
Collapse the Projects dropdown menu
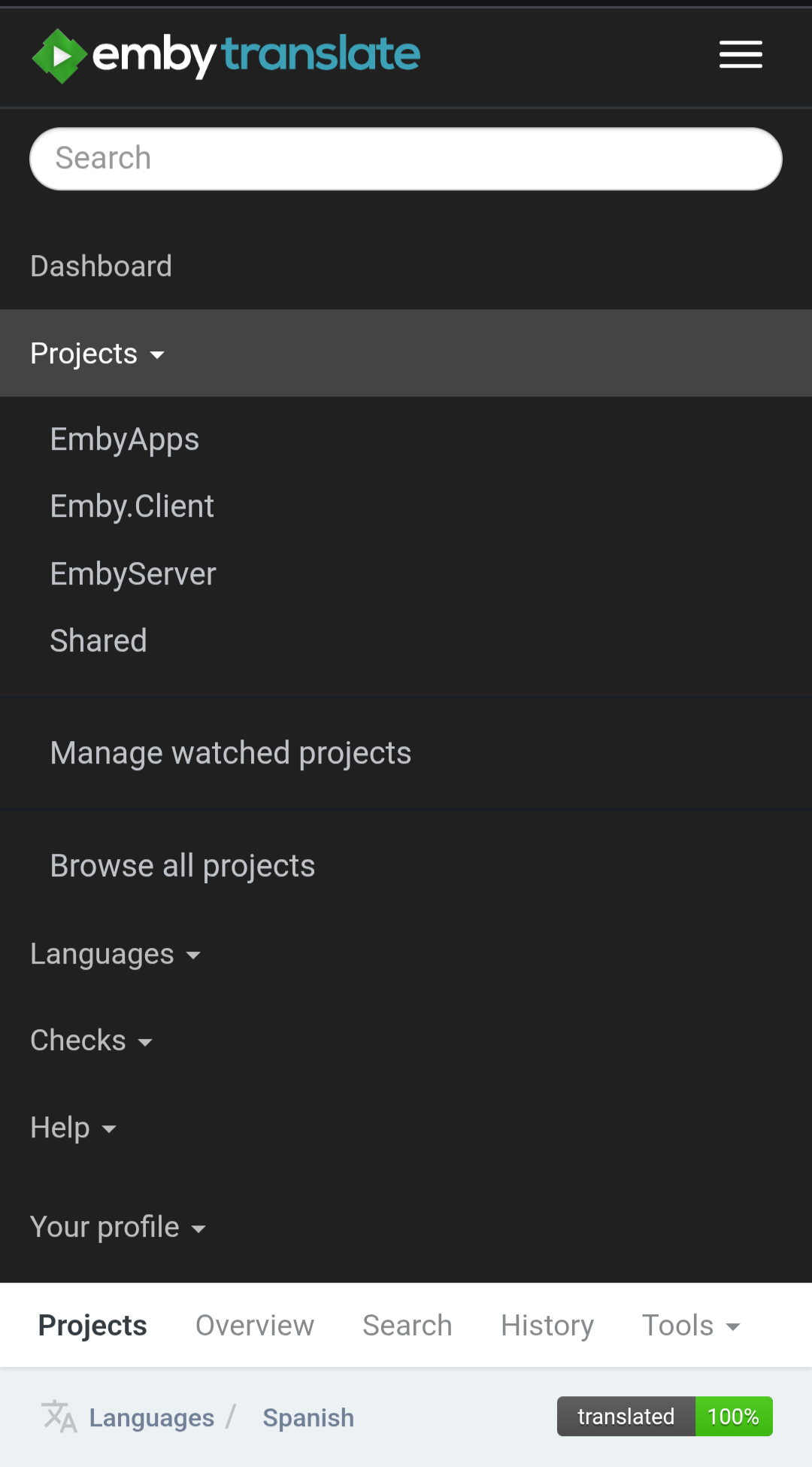pos(97,354)
